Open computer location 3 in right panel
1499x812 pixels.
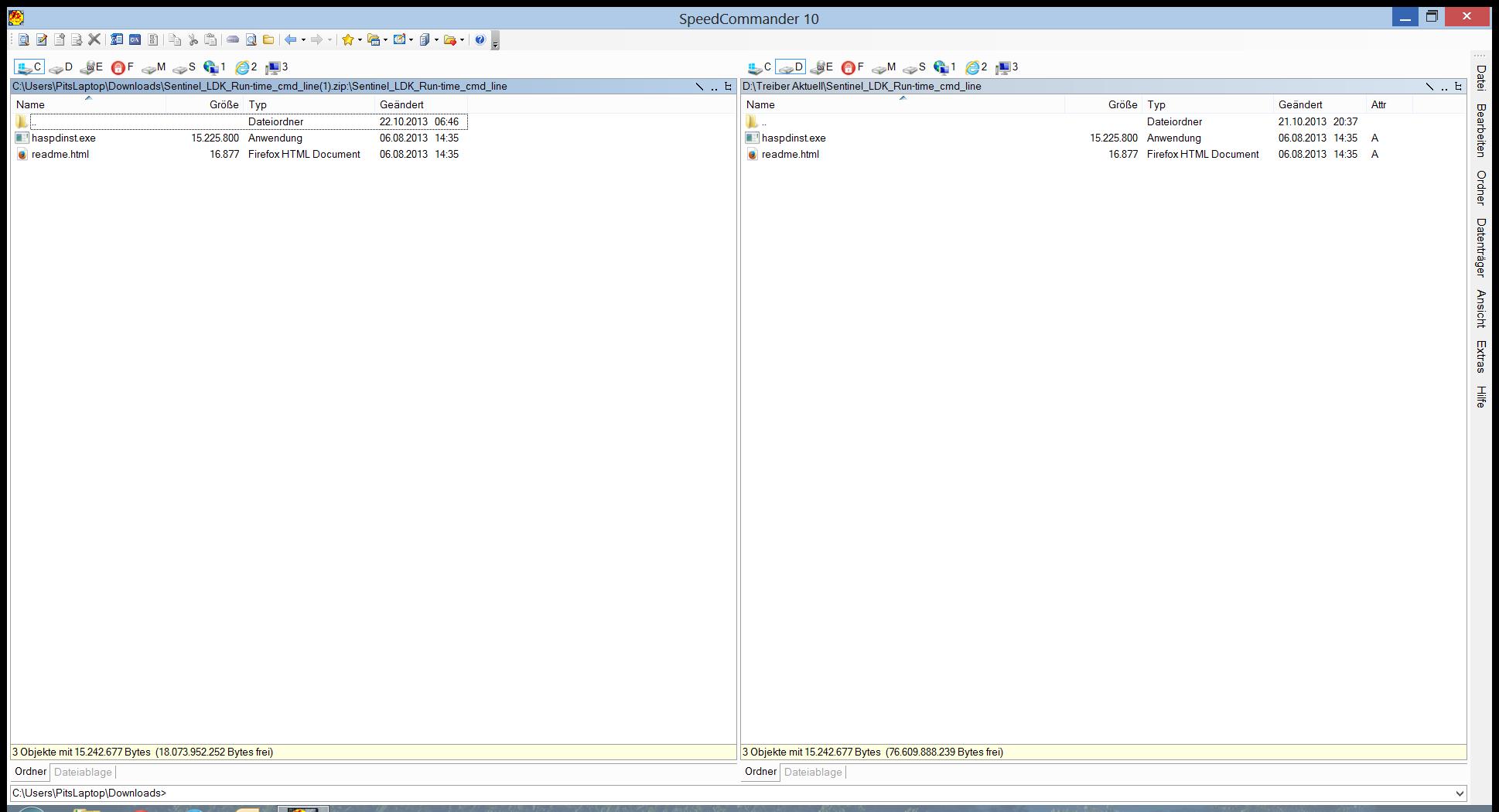pyautogui.click(x=1007, y=67)
